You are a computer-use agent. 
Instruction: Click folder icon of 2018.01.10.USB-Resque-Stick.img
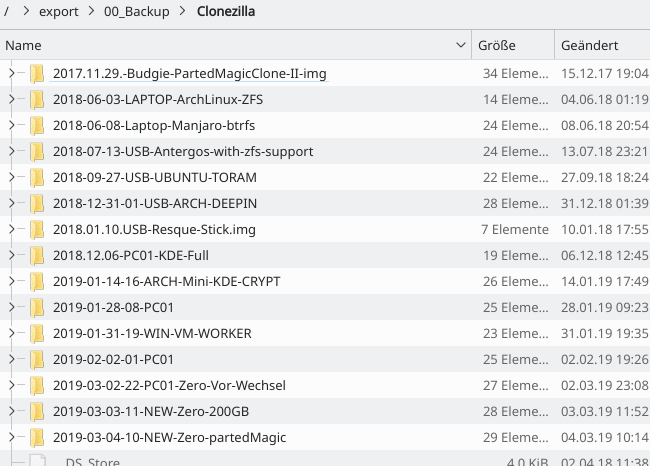point(38,230)
